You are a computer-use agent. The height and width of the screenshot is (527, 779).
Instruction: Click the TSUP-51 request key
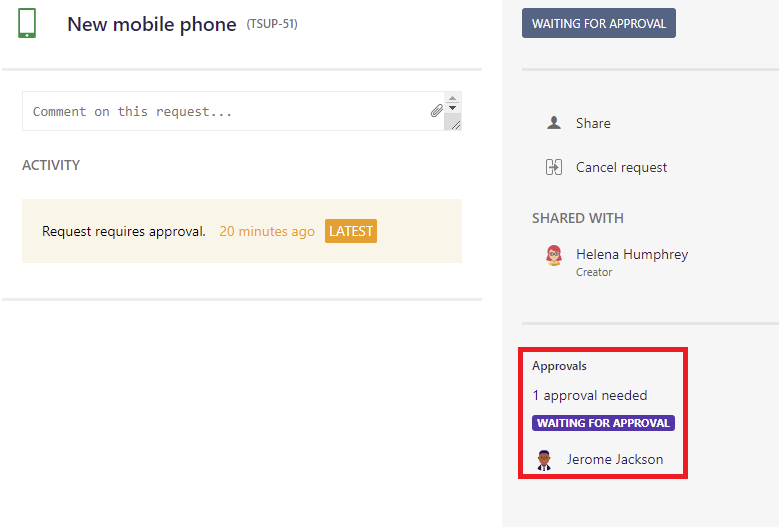(272, 24)
